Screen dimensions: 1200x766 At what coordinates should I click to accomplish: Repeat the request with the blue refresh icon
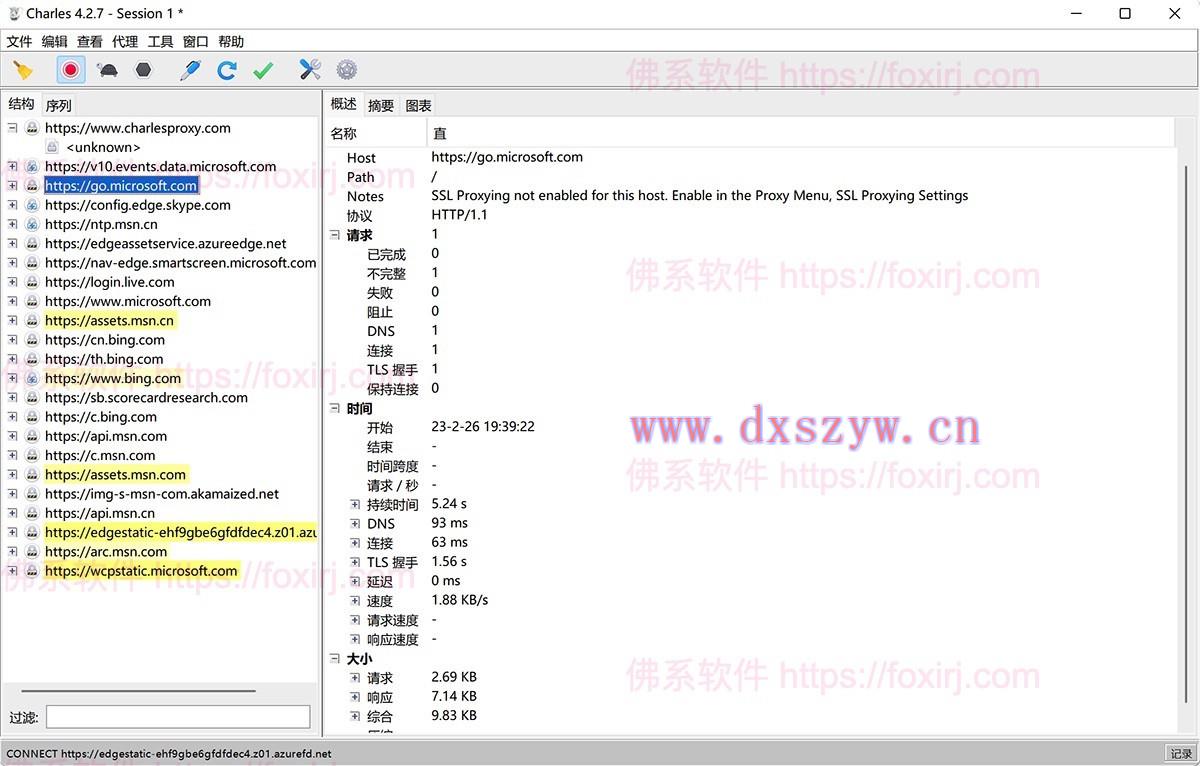tap(227, 70)
